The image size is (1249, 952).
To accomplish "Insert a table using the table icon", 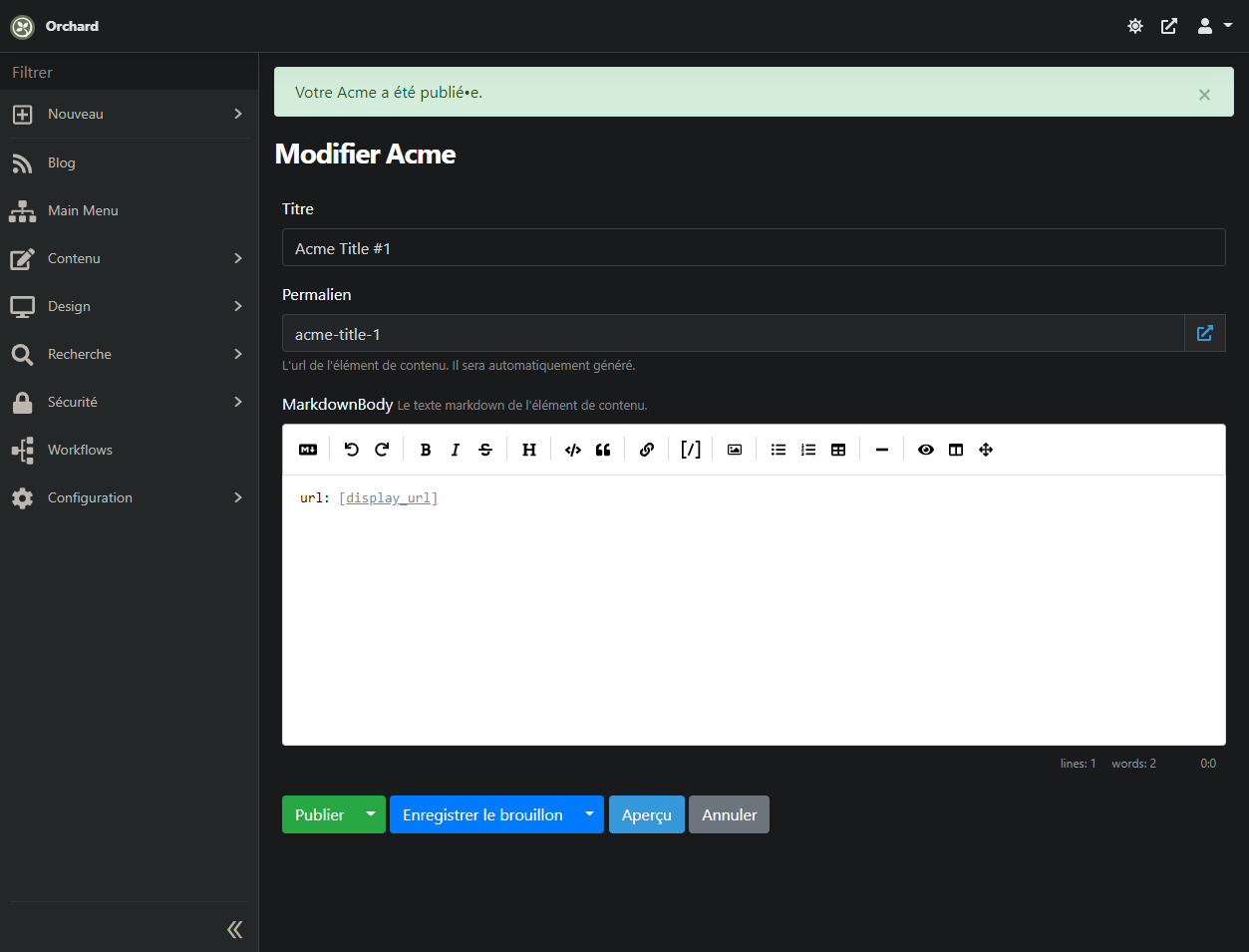I will click(838, 450).
